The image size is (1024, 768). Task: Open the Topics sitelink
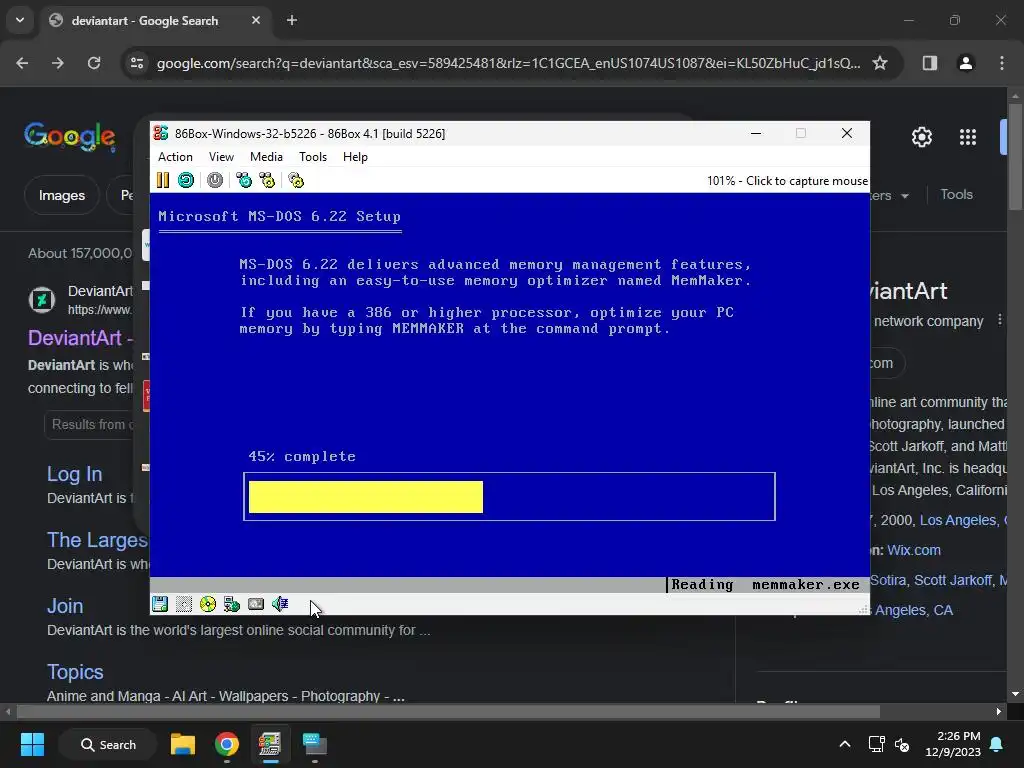[x=75, y=671]
